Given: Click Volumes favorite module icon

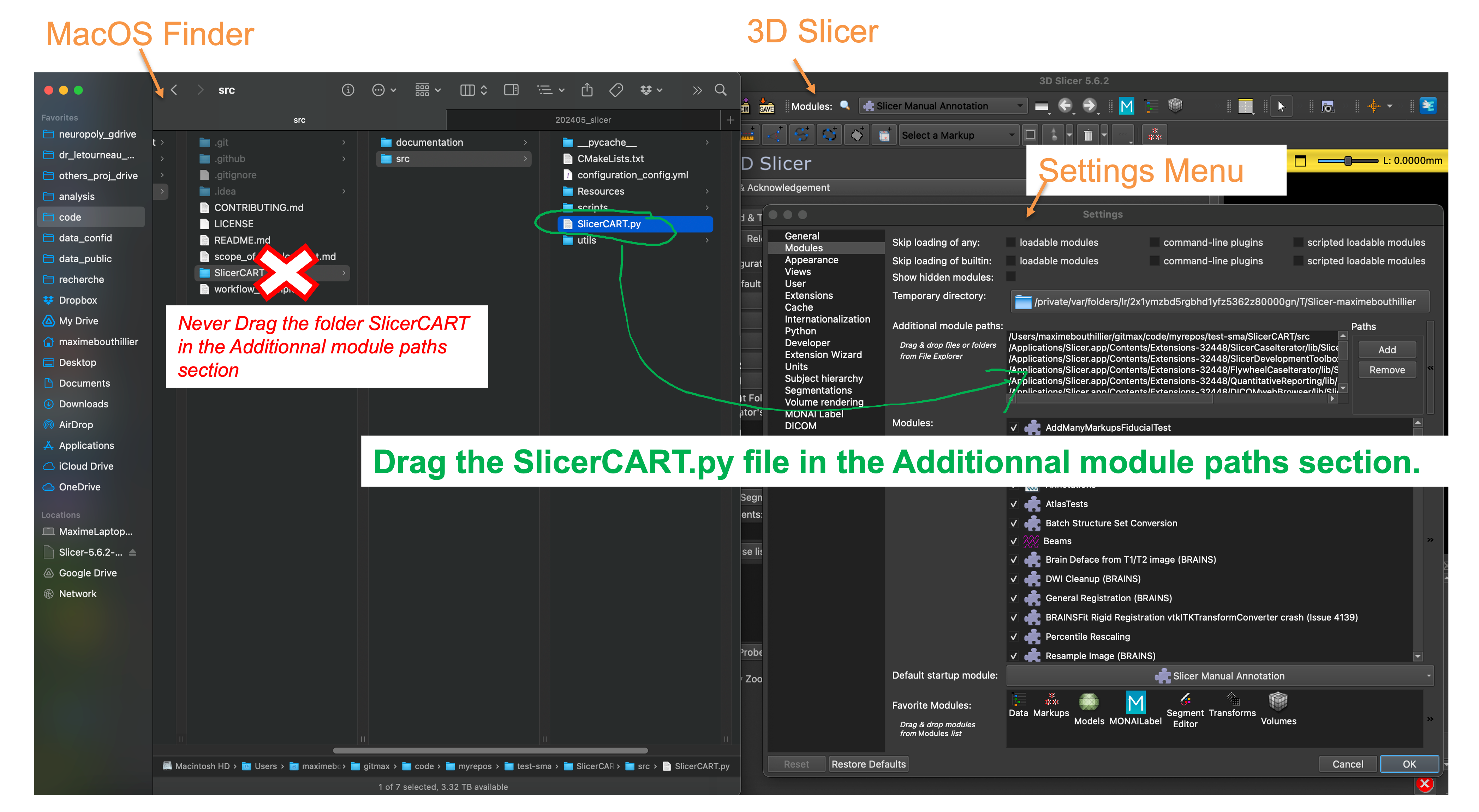Looking at the screenshot, I should [1278, 709].
